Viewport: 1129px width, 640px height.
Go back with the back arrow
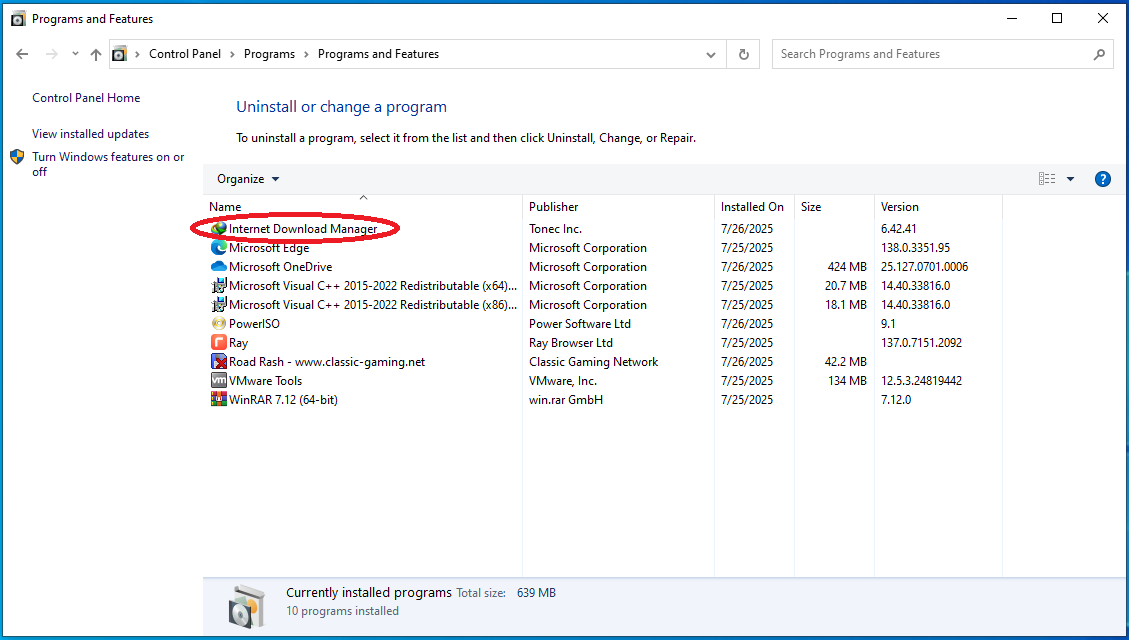coord(22,54)
